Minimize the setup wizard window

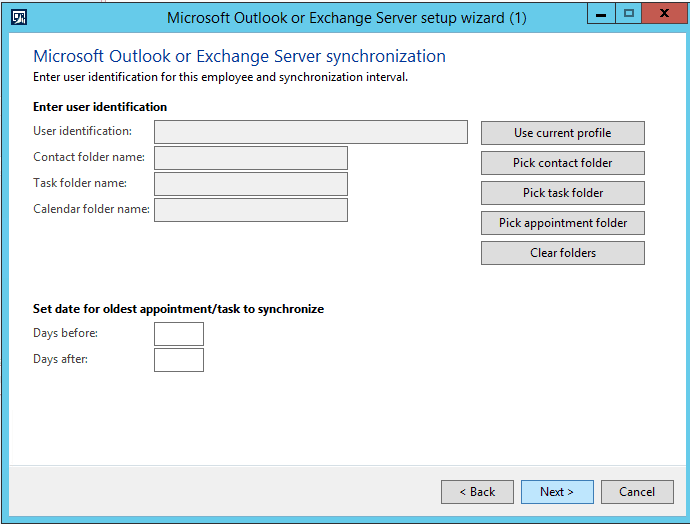(601, 14)
